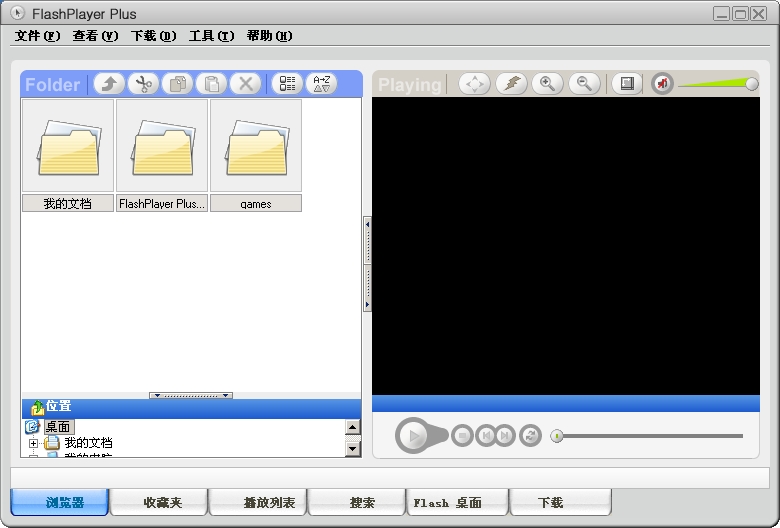Click the 位置 up-arrow folder icon
The height and width of the screenshot is (528, 780).
(x=37, y=408)
